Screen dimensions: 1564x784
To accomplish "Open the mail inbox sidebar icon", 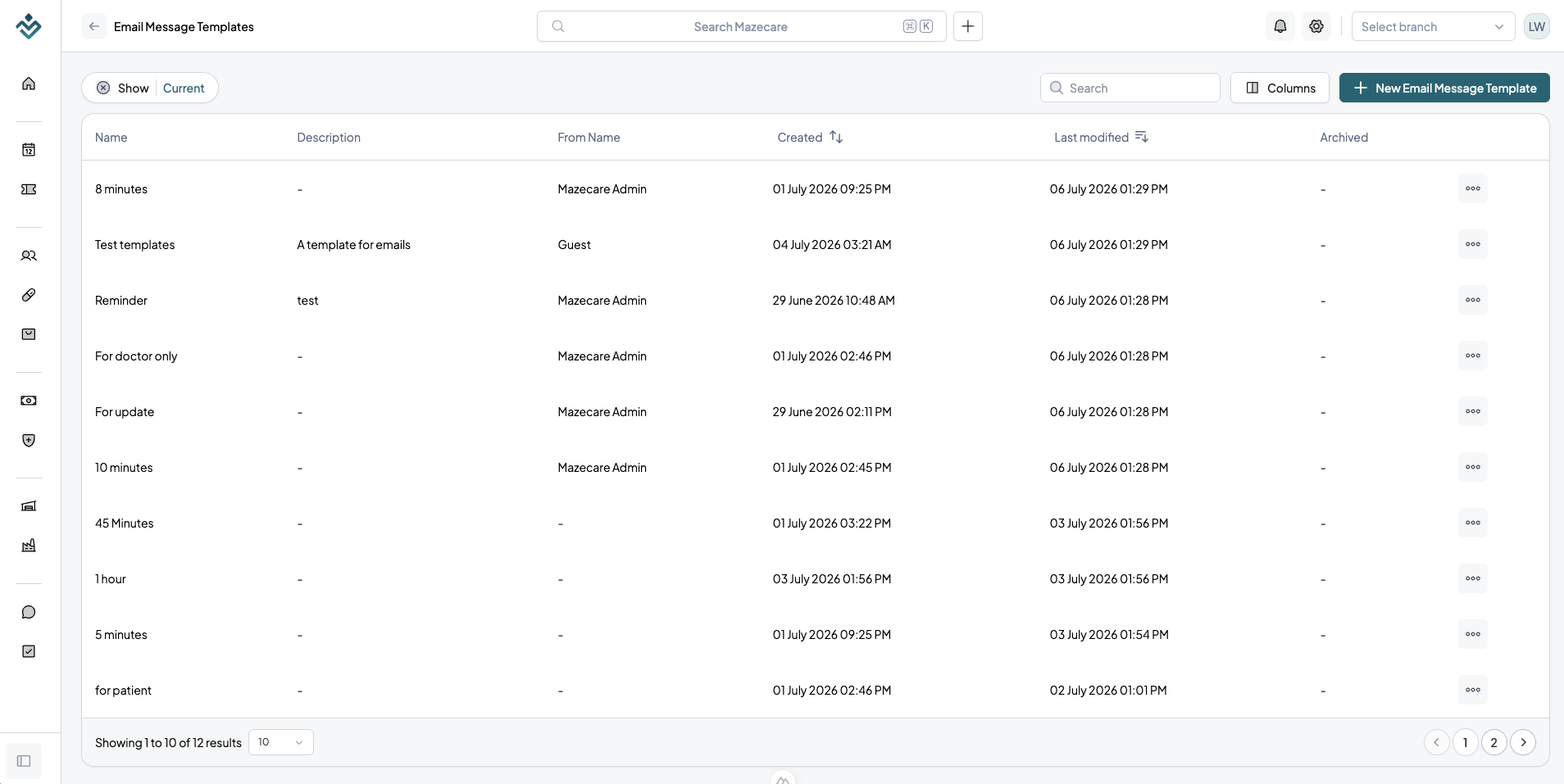I will pos(29,334).
